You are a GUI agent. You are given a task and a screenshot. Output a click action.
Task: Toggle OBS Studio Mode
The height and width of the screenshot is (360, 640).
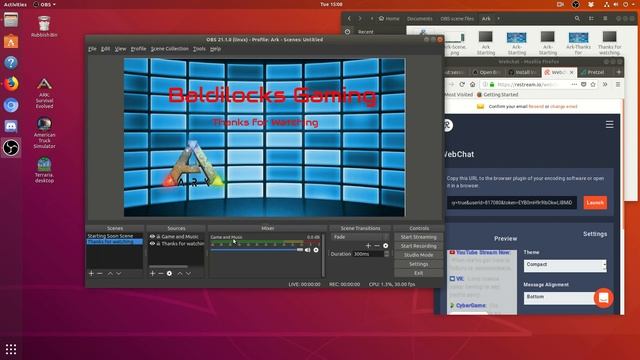(418, 255)
